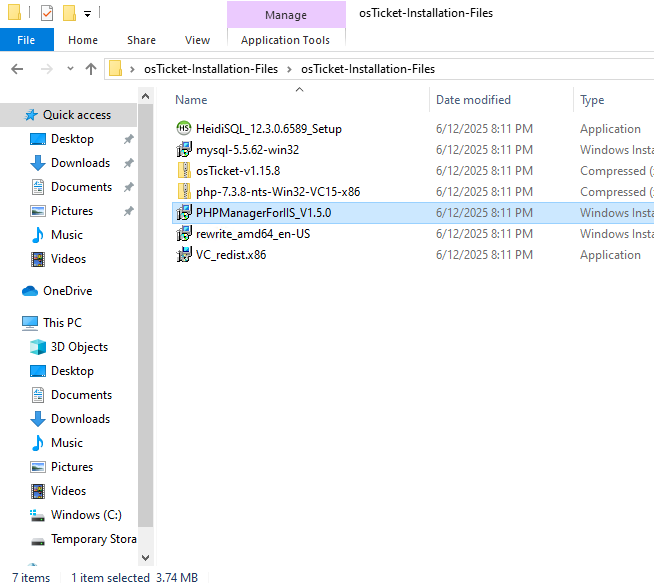The height and width of the screenshot is (588, 654).
Task: Select the mysql-5.5.62-win32 installer icon
Action: (x=184, y=149)
